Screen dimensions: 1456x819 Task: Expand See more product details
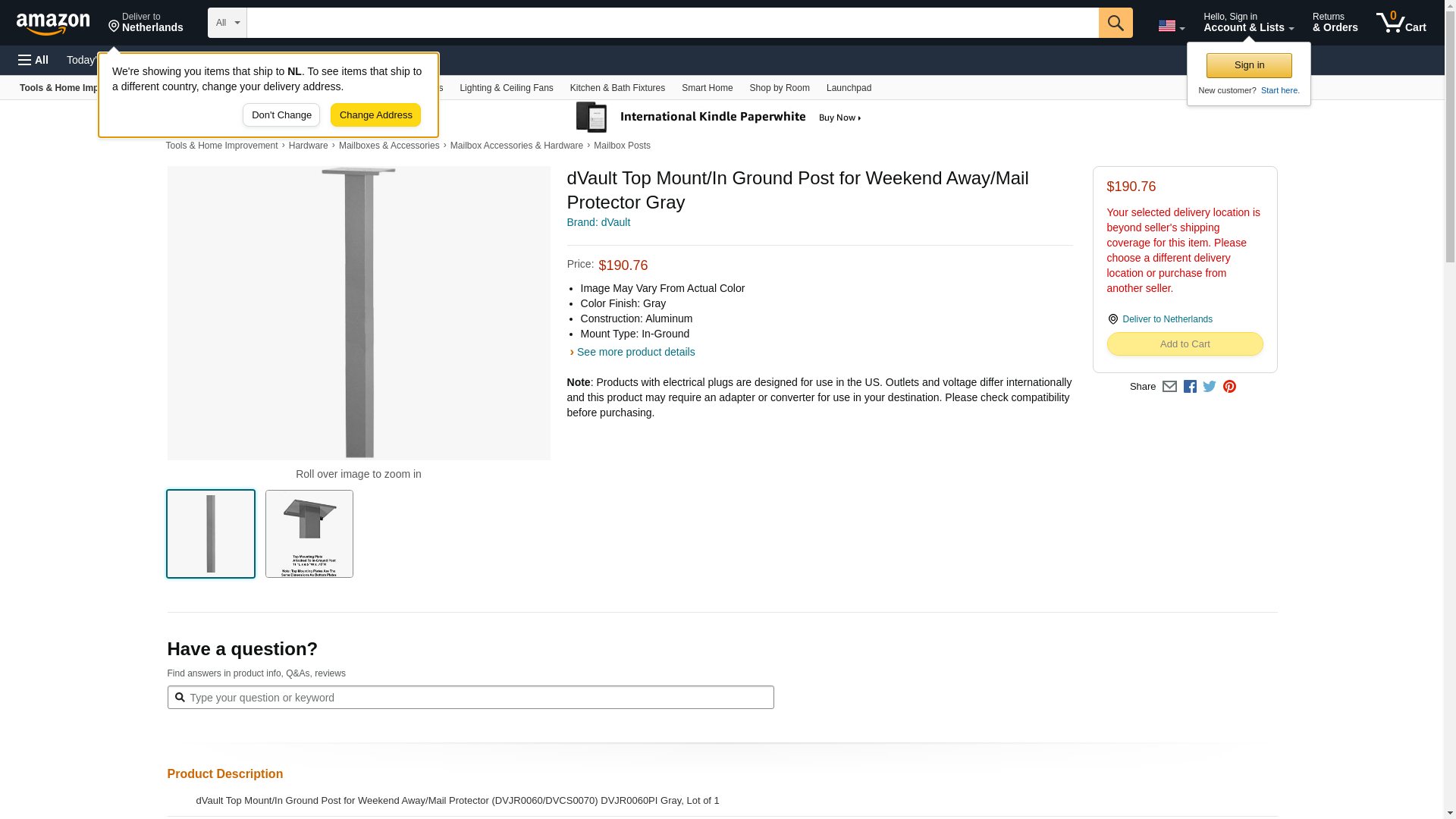tap(635, 352)
